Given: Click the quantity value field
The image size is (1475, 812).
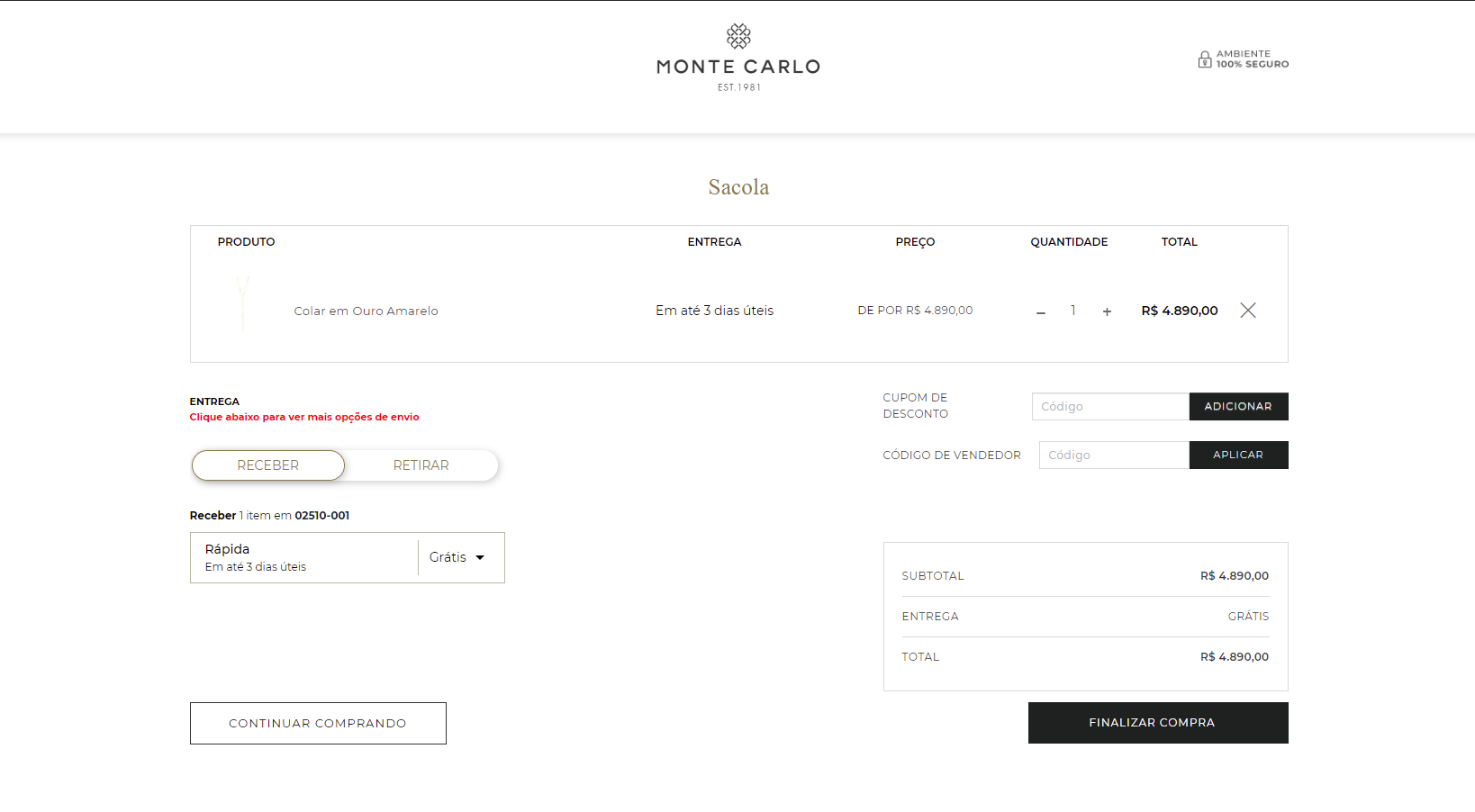Looking at the screenshot, I should click(1073, 311).
